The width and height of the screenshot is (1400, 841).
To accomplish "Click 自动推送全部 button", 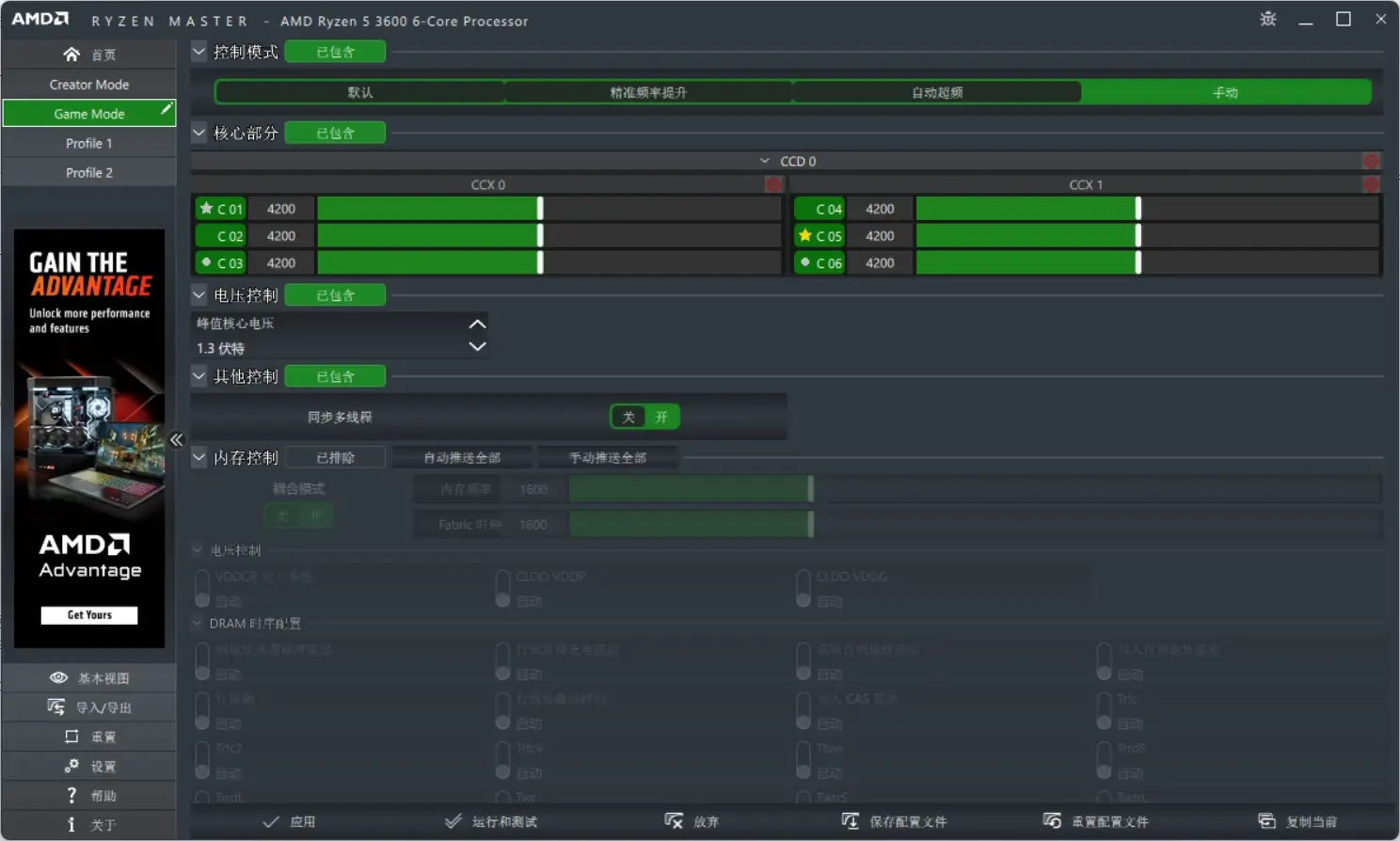I will [462, 457].
